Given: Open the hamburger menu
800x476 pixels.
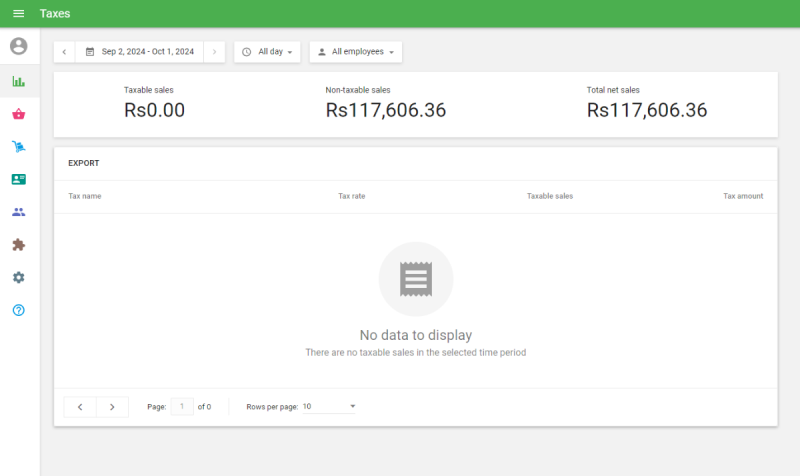Looking at the screenshot, I should tap(18, 14).
